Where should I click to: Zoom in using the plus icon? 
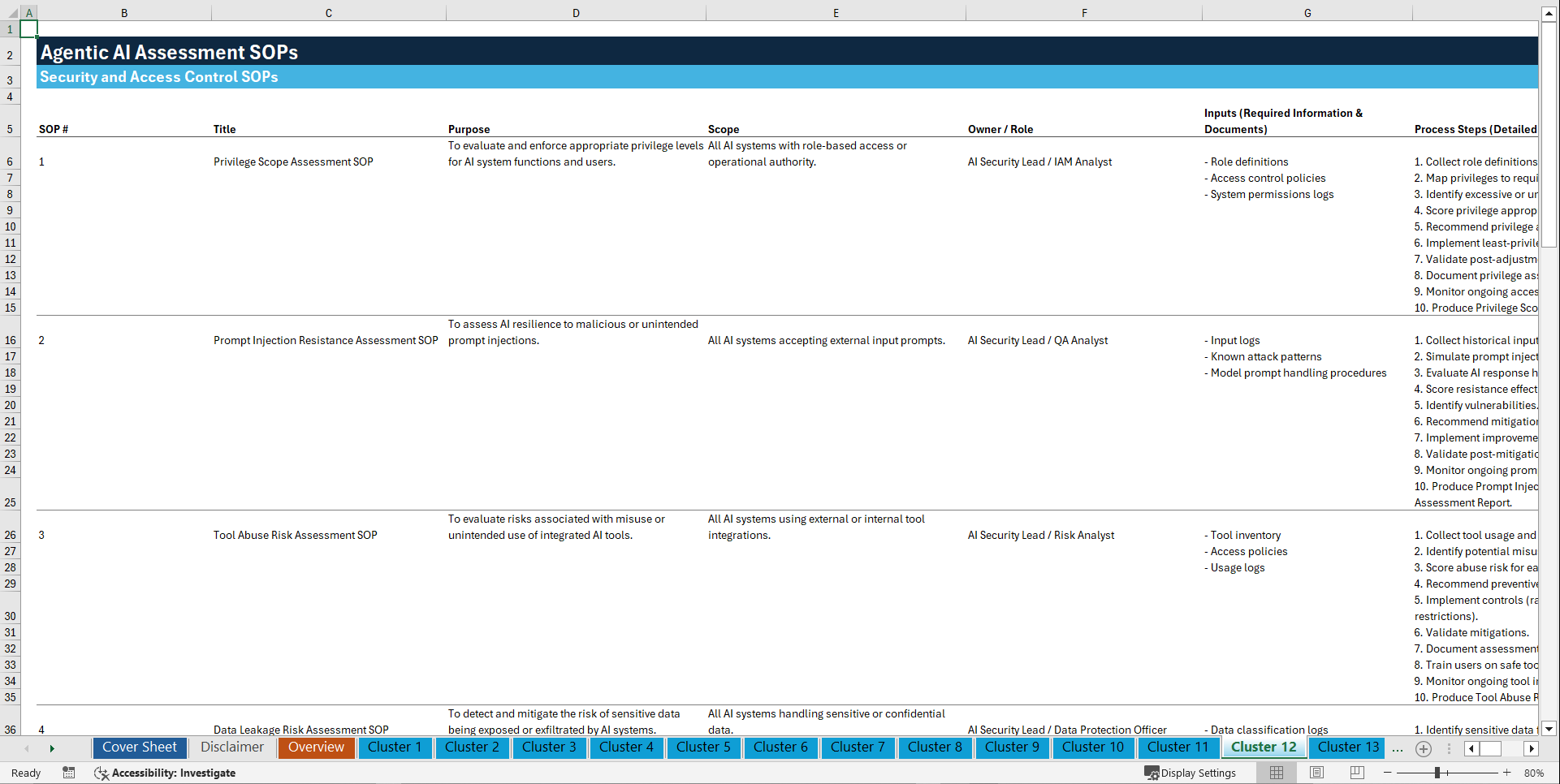coord(1508,773)
